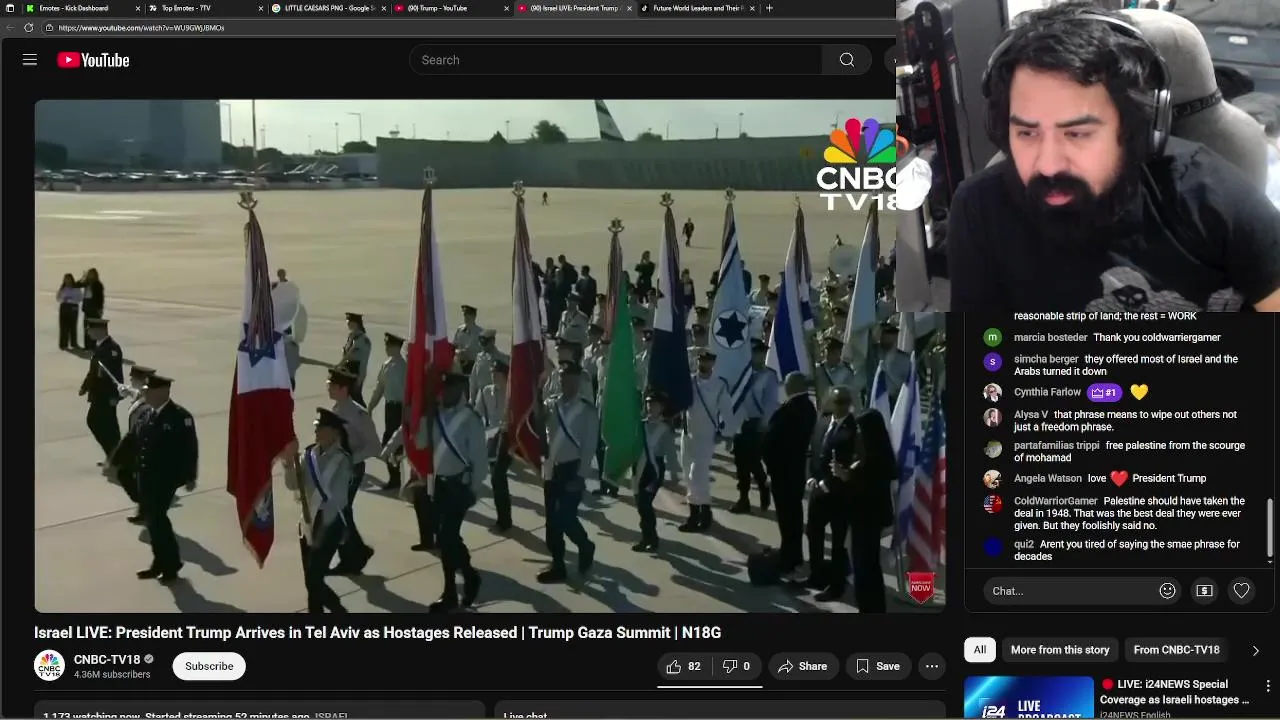The image size is (1280, 720).
Task: Click ColdWarriorGamer's chat username
Action: (1055, 501)
